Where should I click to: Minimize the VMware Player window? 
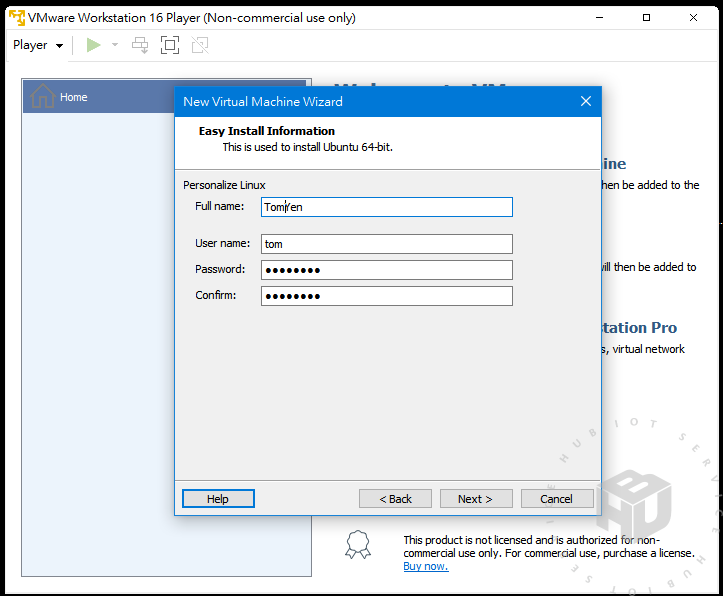[x=599, y=18]
